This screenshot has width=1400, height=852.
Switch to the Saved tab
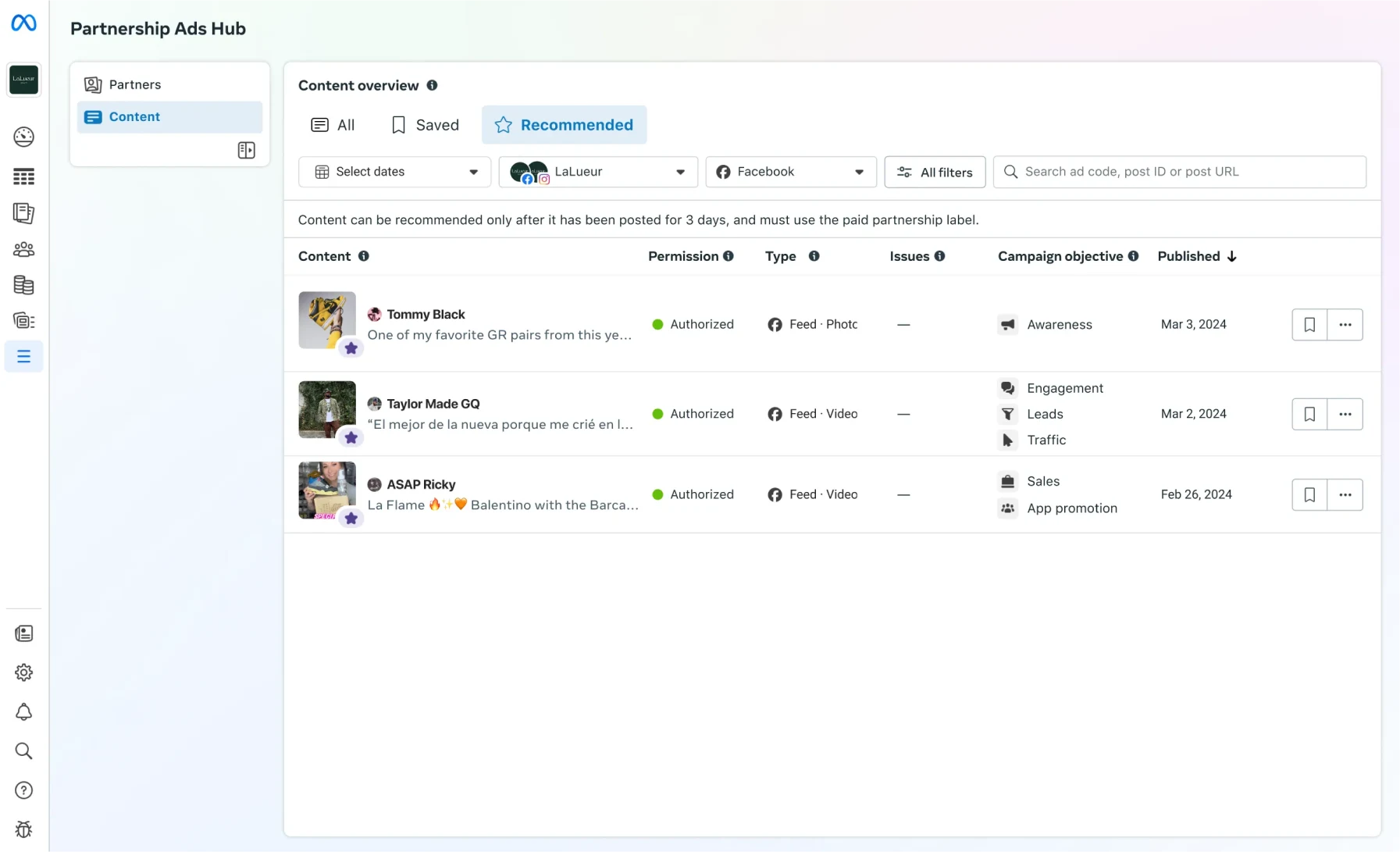(425, 125)
